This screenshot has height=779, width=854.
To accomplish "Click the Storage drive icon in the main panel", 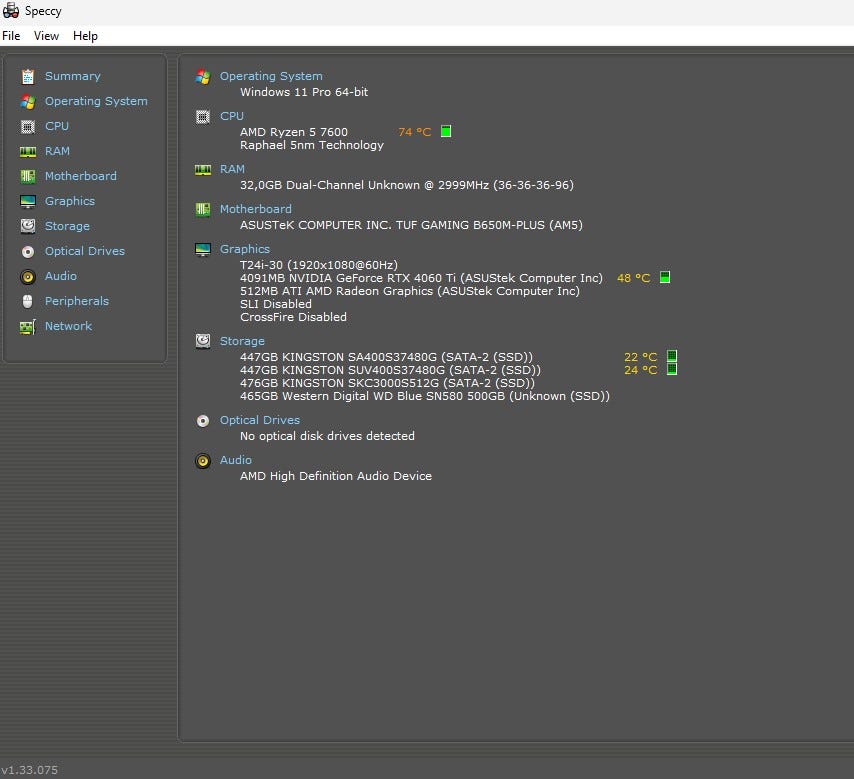I will pyautogui.click(x=203, y=341).
